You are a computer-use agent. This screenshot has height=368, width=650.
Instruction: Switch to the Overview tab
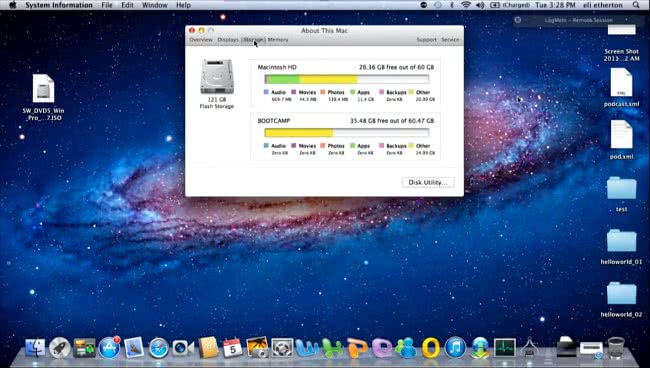tap(201, 40)
